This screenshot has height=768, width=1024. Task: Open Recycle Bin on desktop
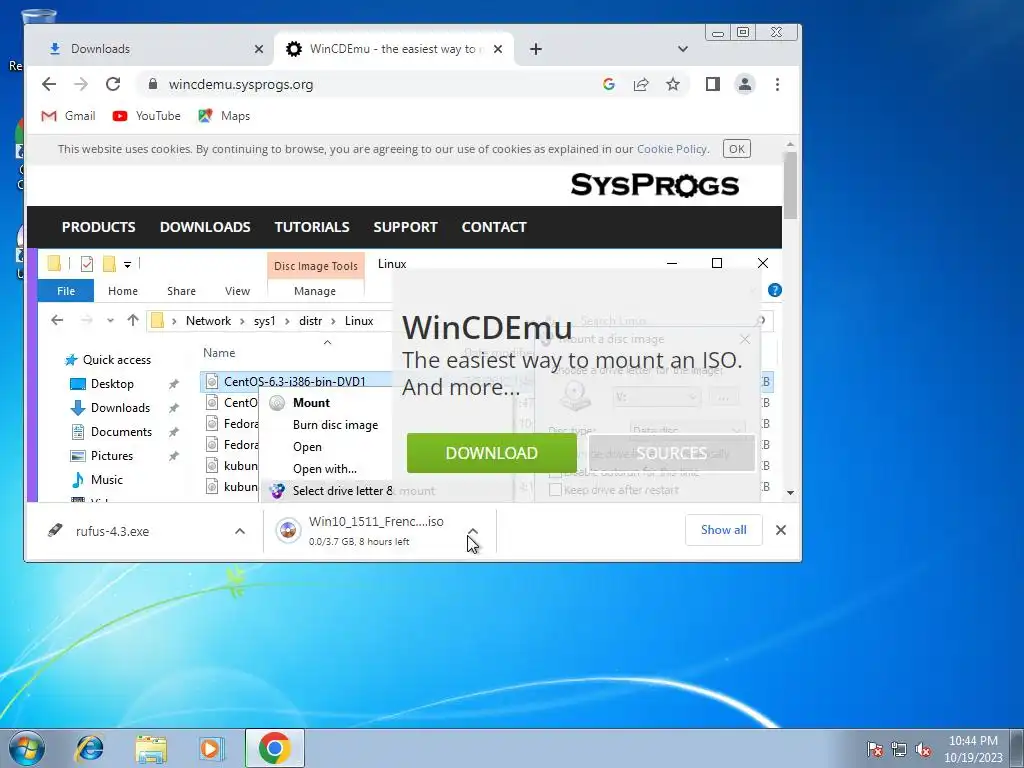click(38, 14)
